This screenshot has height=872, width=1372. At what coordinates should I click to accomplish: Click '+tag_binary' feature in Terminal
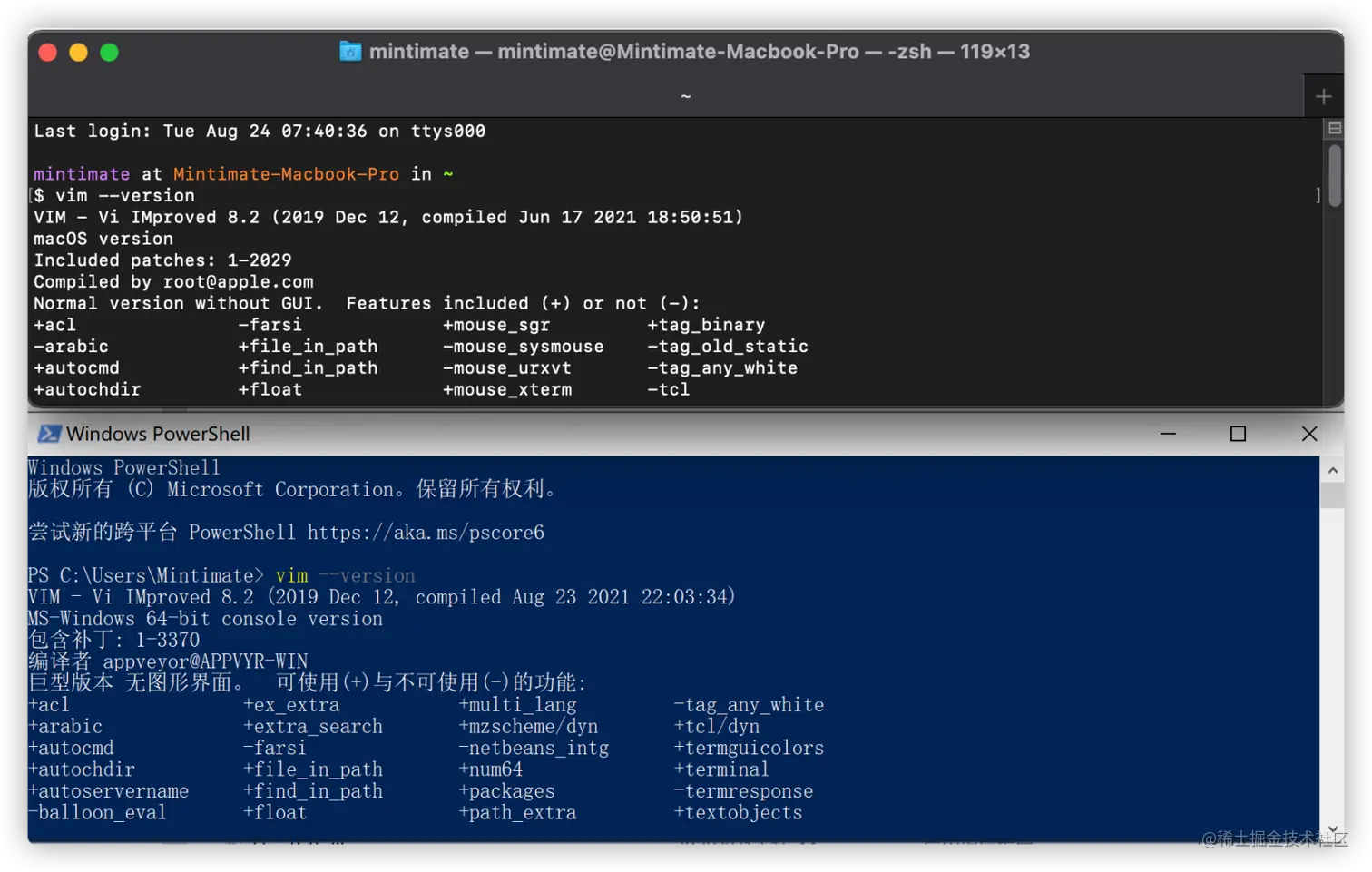pos(706,325)
